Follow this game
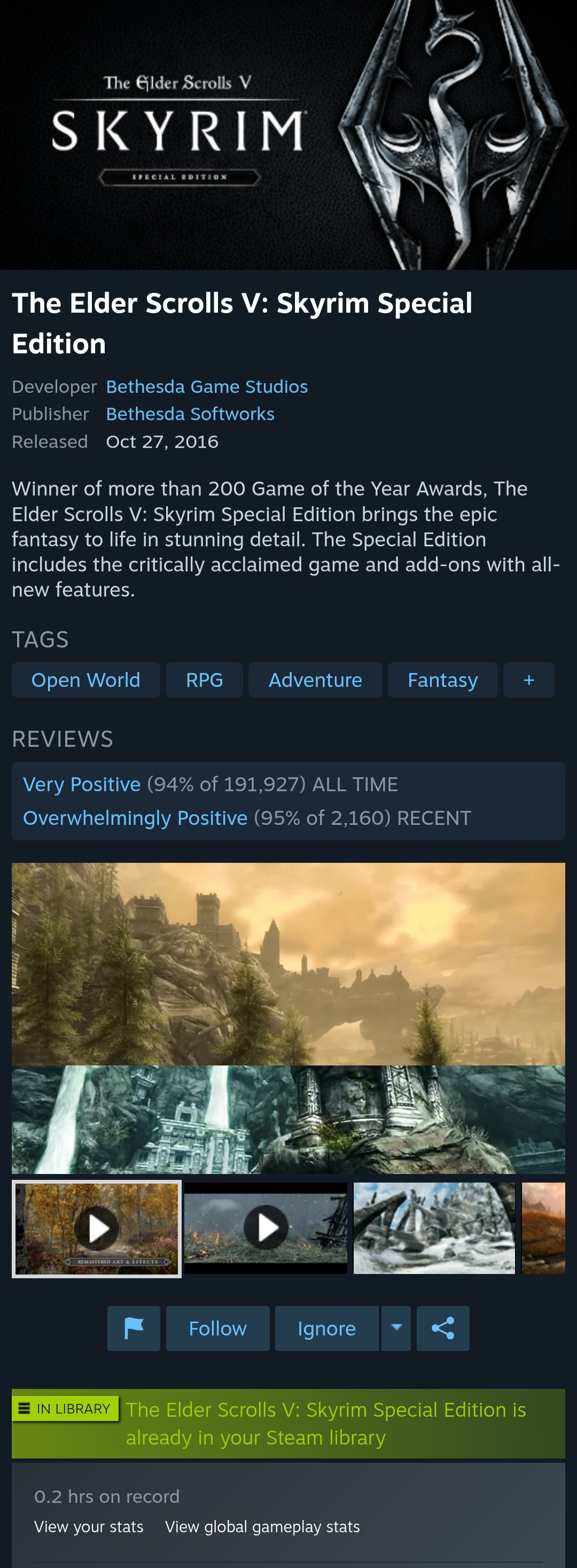 [217, 1328]
